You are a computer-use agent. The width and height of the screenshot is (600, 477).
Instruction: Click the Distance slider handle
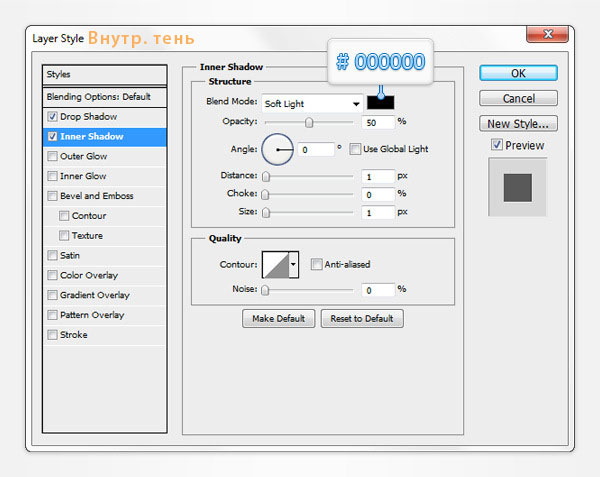coord(266,176)
